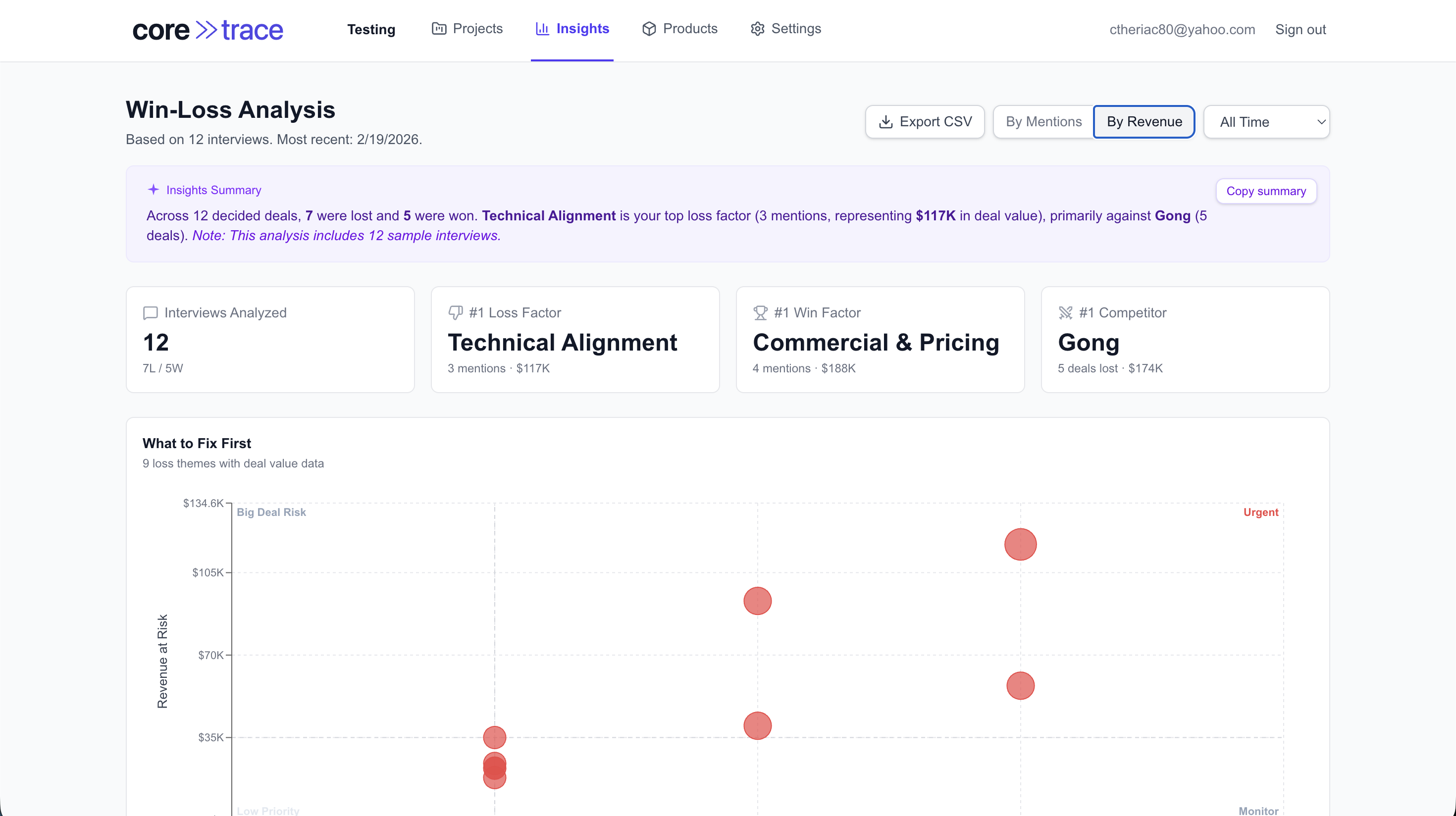Viewport: 1456px width, 816px height.
Task: Open the All Time date range dropdown
Action: tap(1267, 121)
